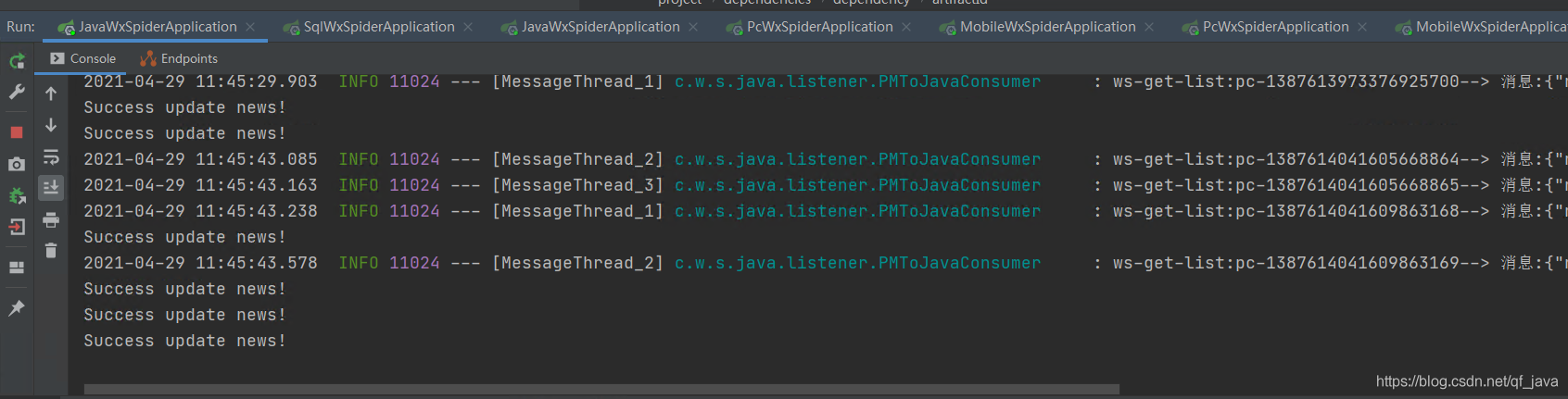Stop the process with the red square
The image size is (1568, 399).
click(17, 132)
